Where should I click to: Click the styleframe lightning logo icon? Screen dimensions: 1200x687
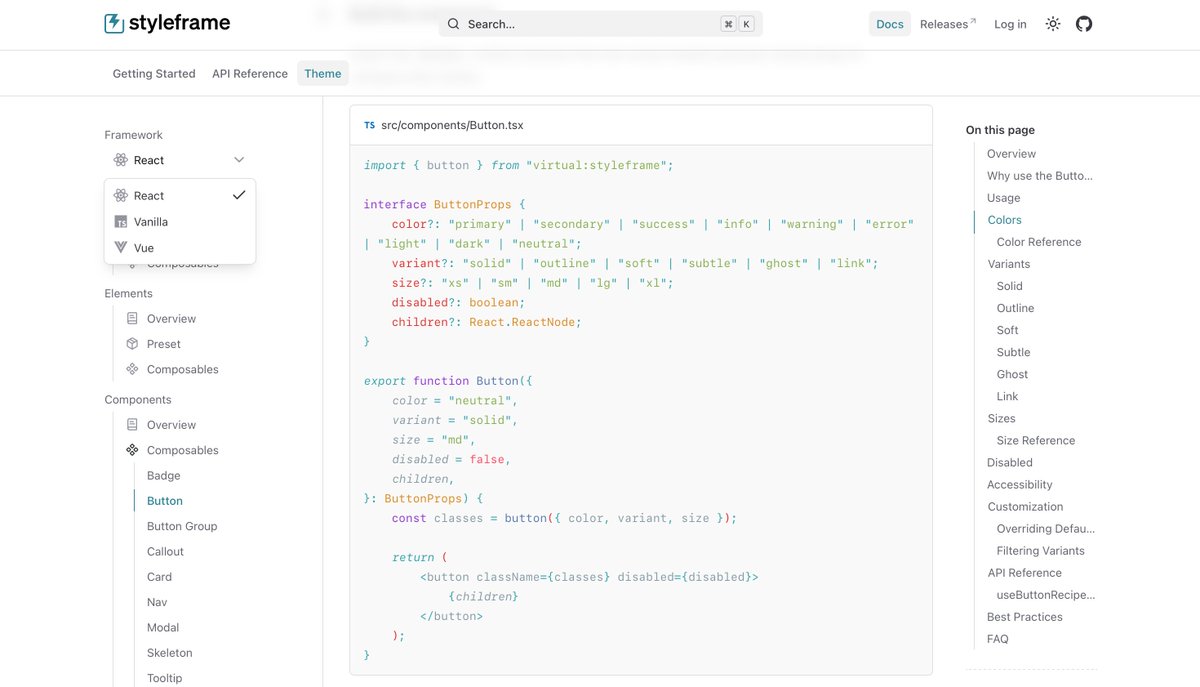coord(114,23)
